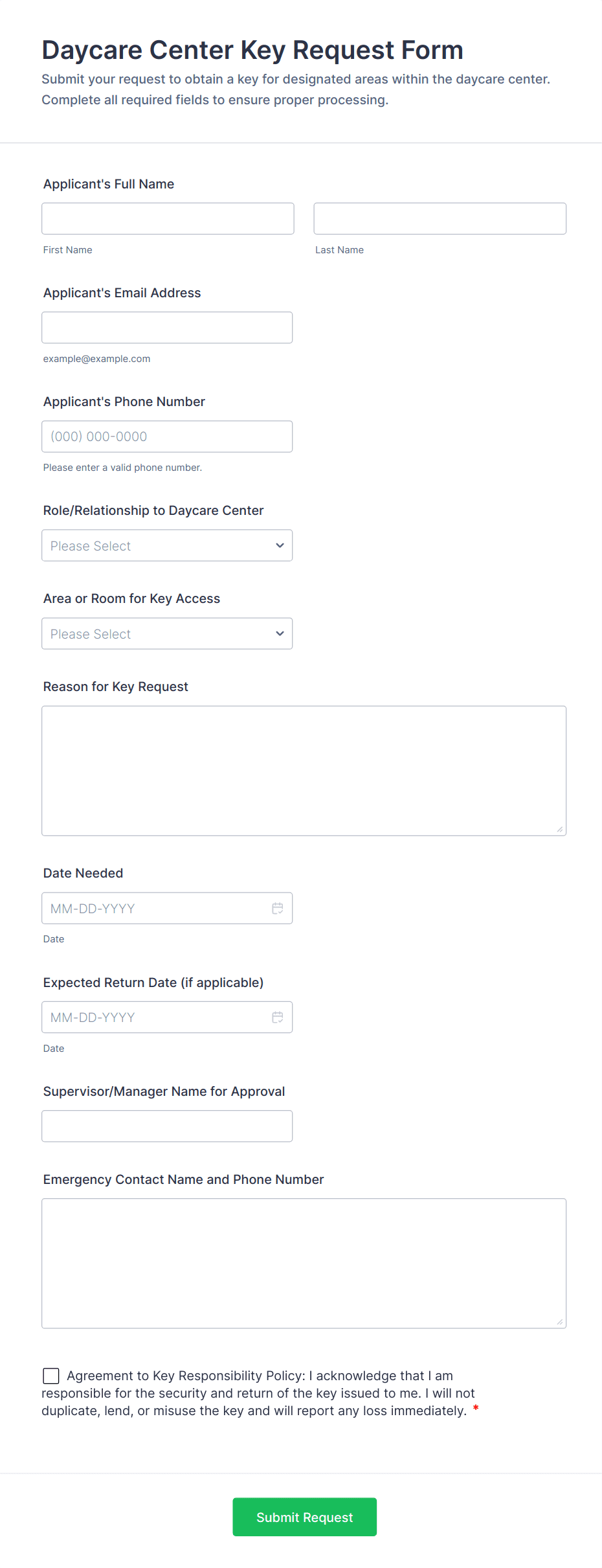Focus the Date Needed text input
The height and width of the screenshot is (1568, 602).
point(155,909)
